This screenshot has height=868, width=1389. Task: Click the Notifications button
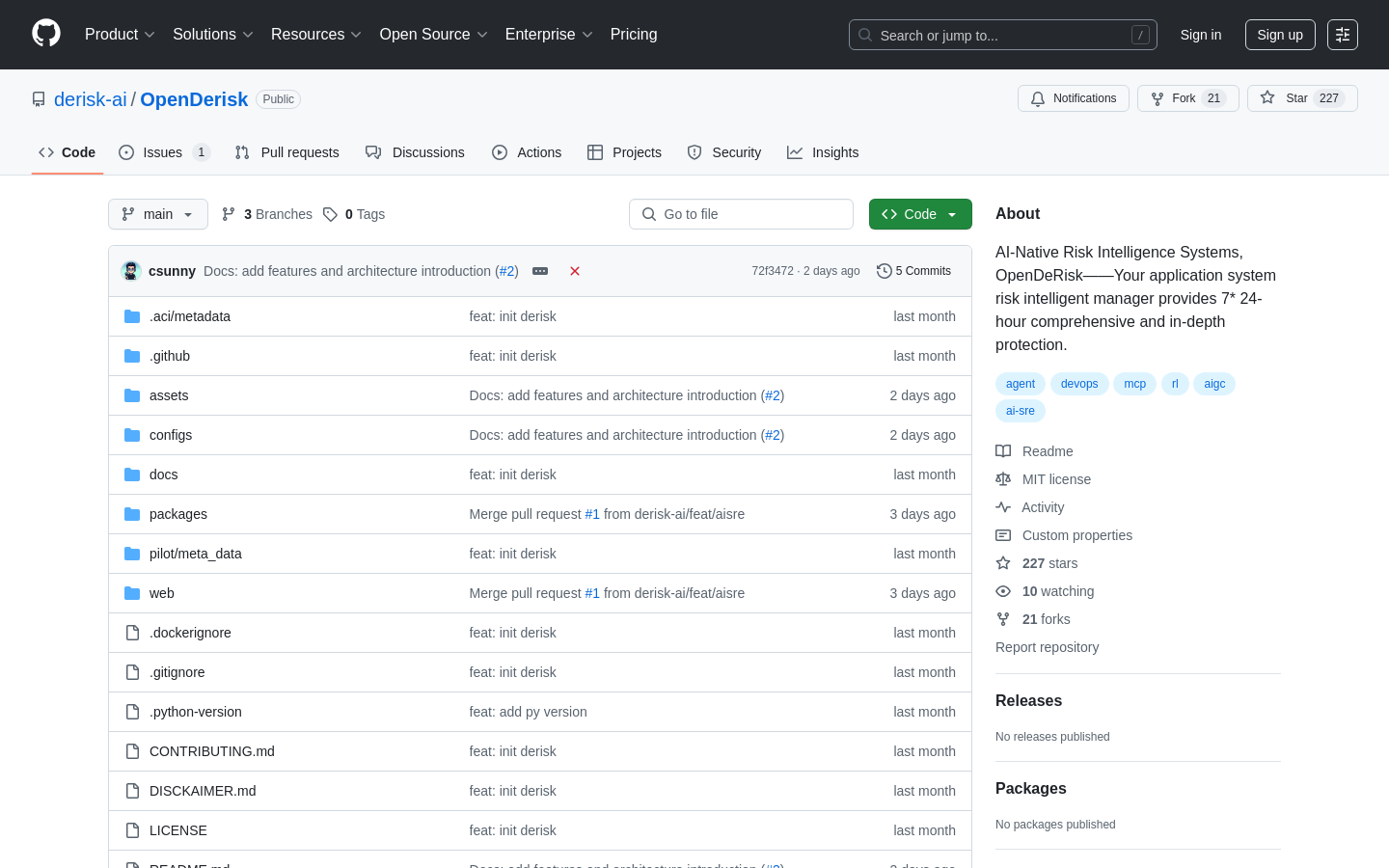pyautogui.click(x=1074, y=98)
